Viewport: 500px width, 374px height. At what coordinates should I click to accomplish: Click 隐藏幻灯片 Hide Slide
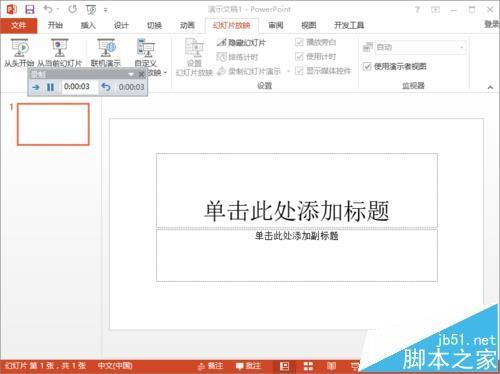point(241,42)
